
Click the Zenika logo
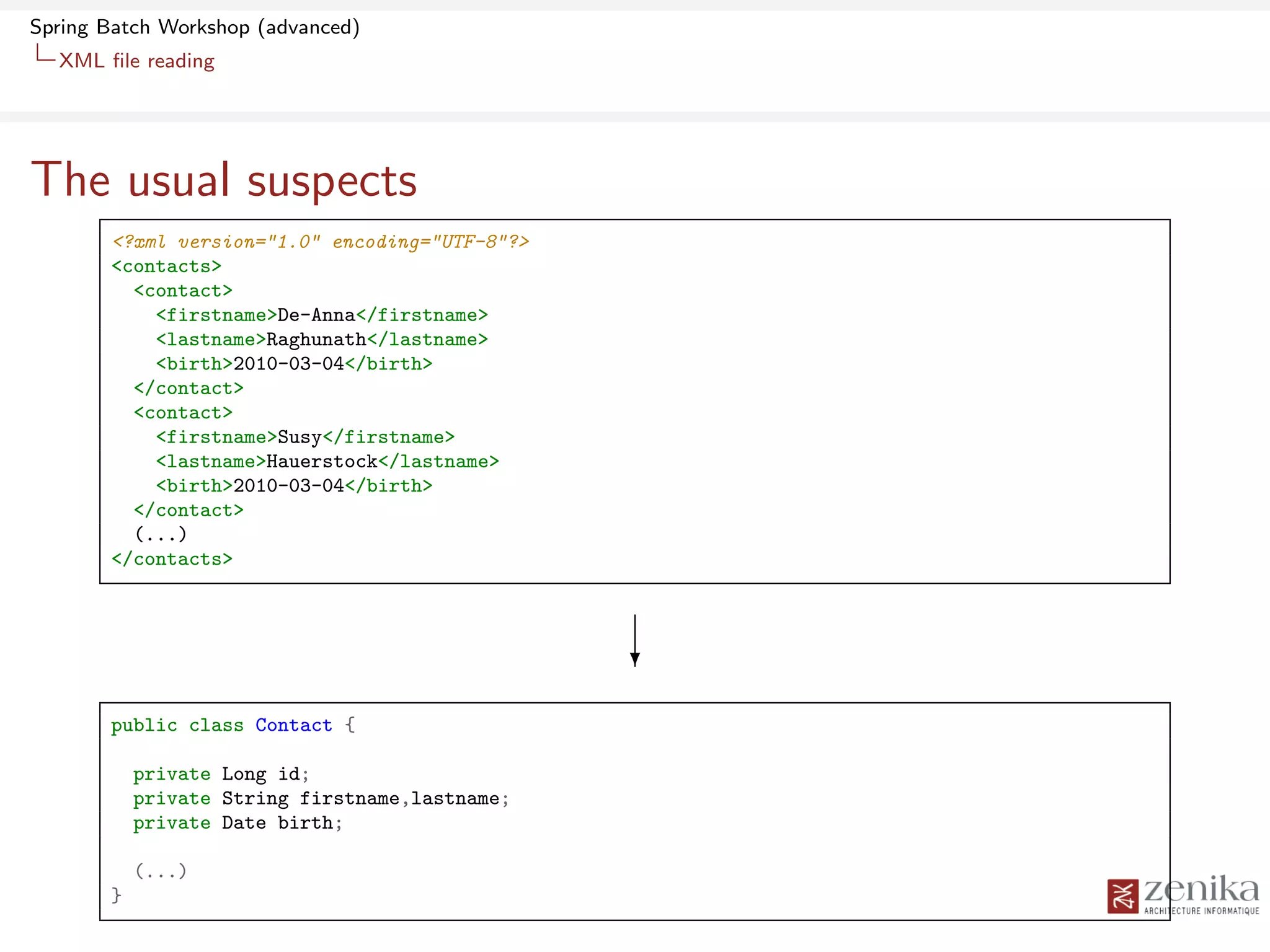tap(1183, 894)
